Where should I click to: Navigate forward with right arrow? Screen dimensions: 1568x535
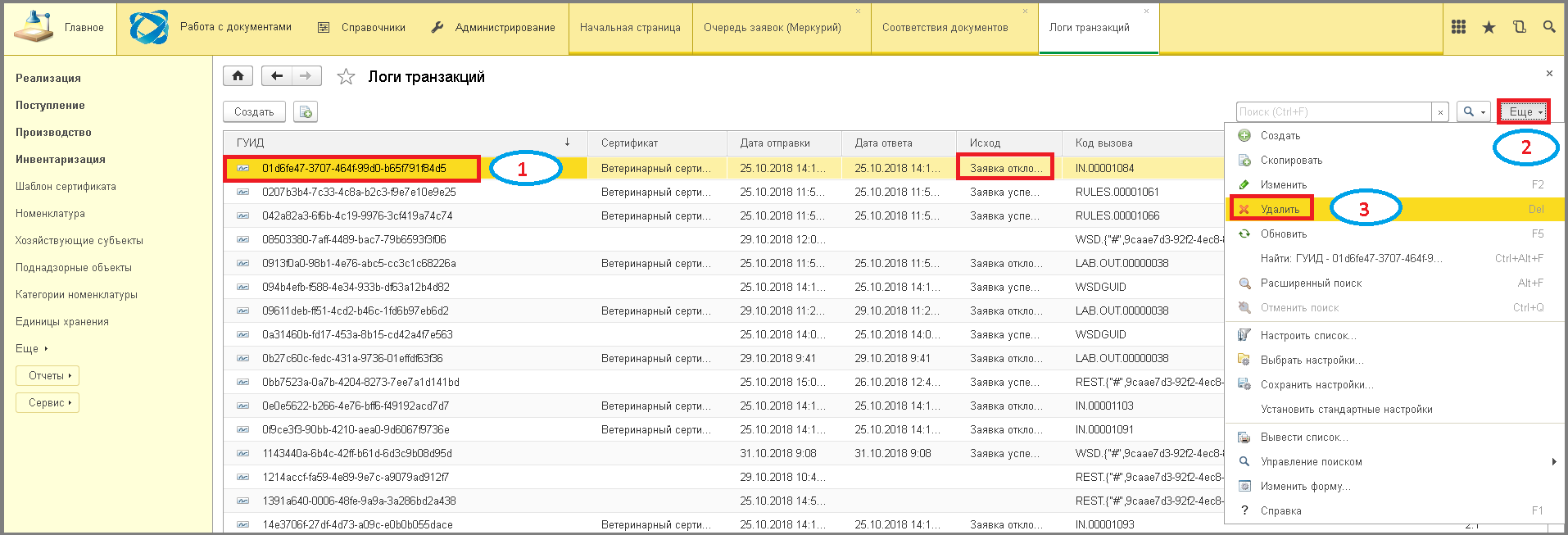(306, 76)
